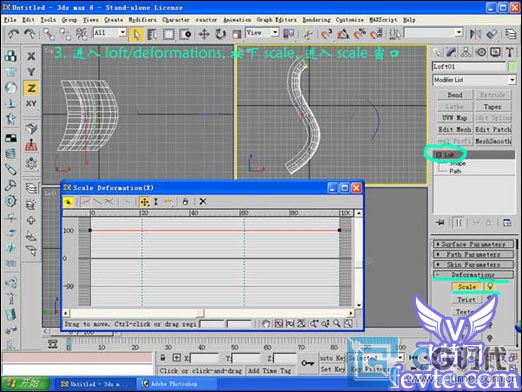The width and height of the screenshot is (522, 392).
Task: Choose the Select and Link tool
Action: coord(49,34)
